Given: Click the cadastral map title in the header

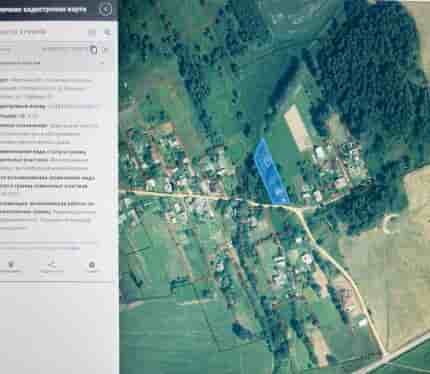Looking at the screenshot, I should (x=43, y=9).
